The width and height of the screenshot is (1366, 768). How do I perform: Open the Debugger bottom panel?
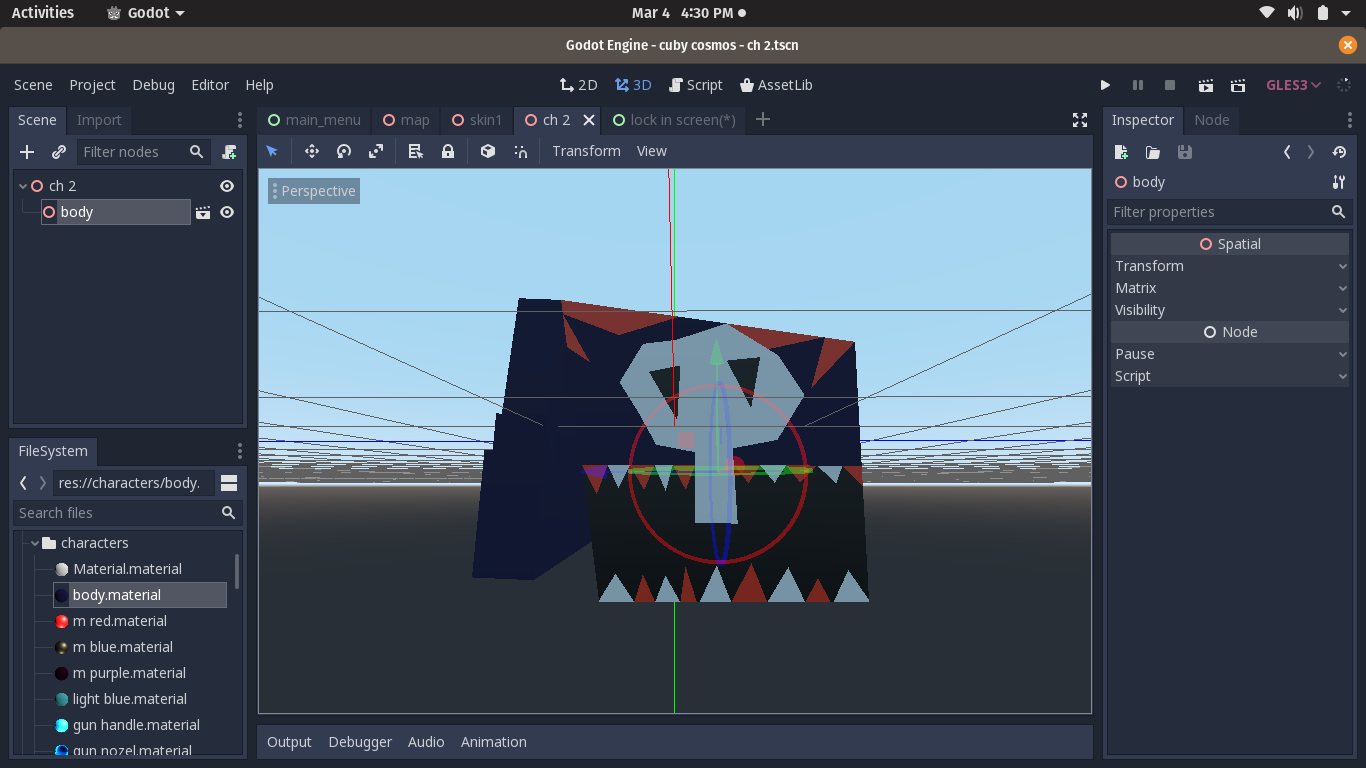(x=360, y=742)
